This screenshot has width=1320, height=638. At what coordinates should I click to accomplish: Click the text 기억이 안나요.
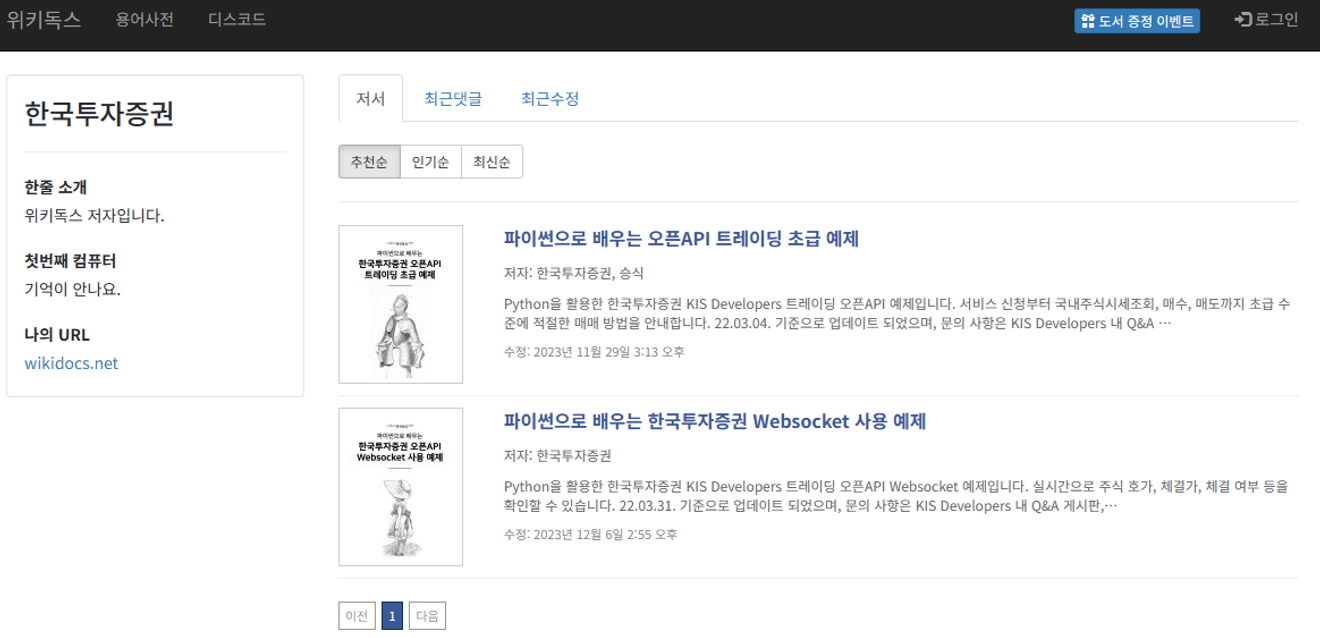pos(72,289)
